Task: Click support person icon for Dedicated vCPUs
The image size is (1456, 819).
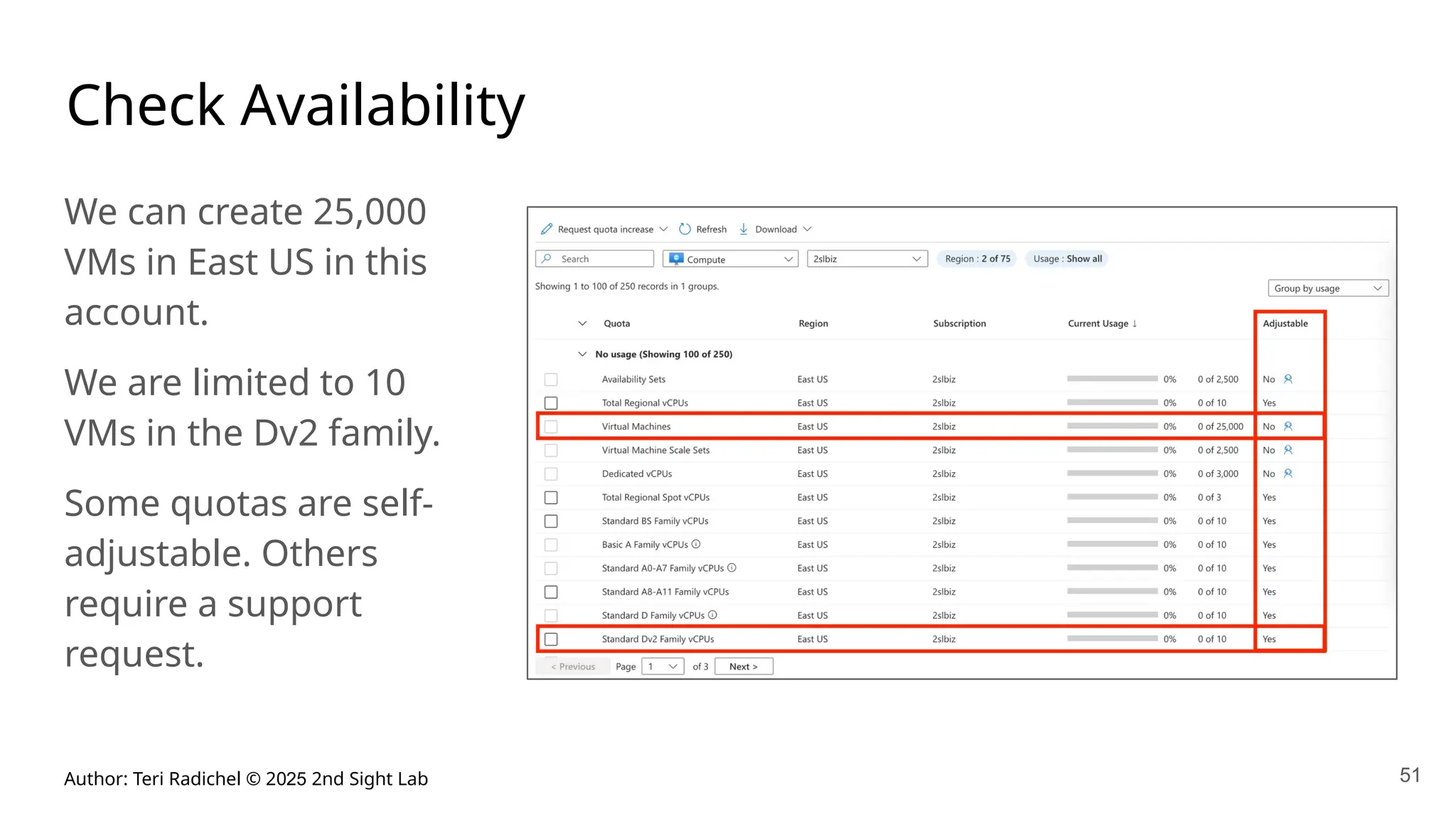Action: 1288,473
